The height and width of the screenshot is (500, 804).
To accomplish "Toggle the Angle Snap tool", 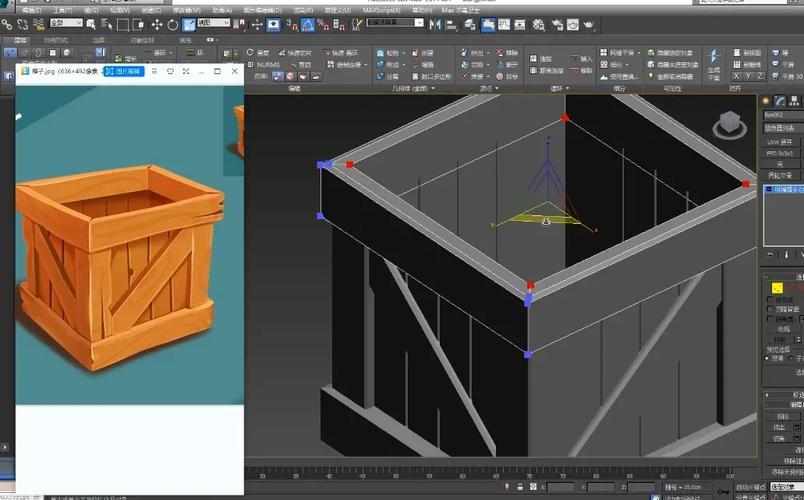I will [308, 24].
